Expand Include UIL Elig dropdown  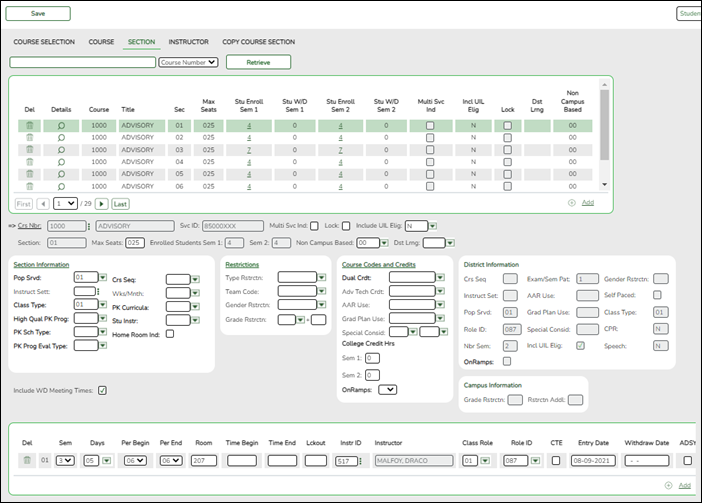(432, 226)
